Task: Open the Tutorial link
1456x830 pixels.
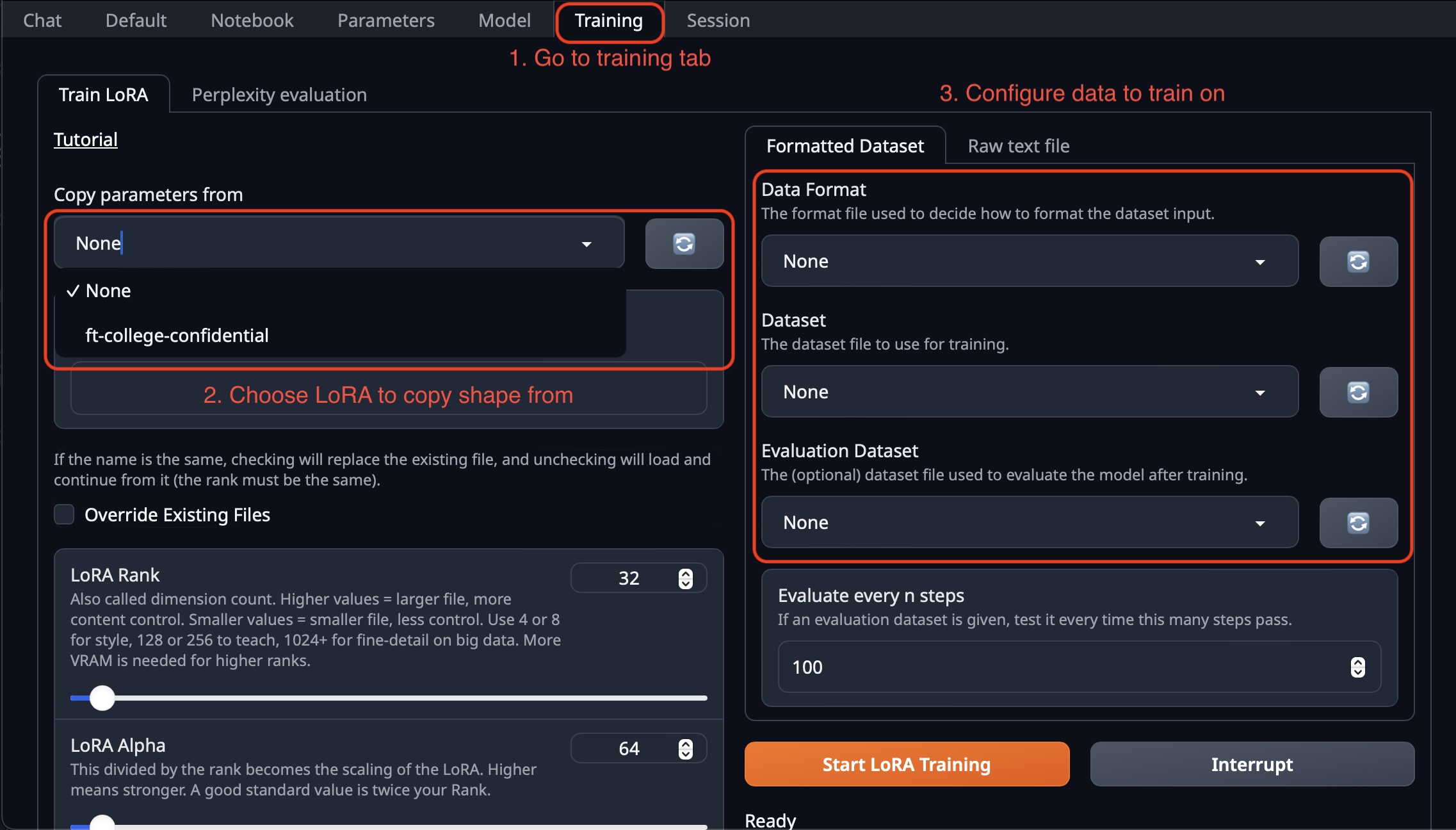Action: tap(85, 139)
